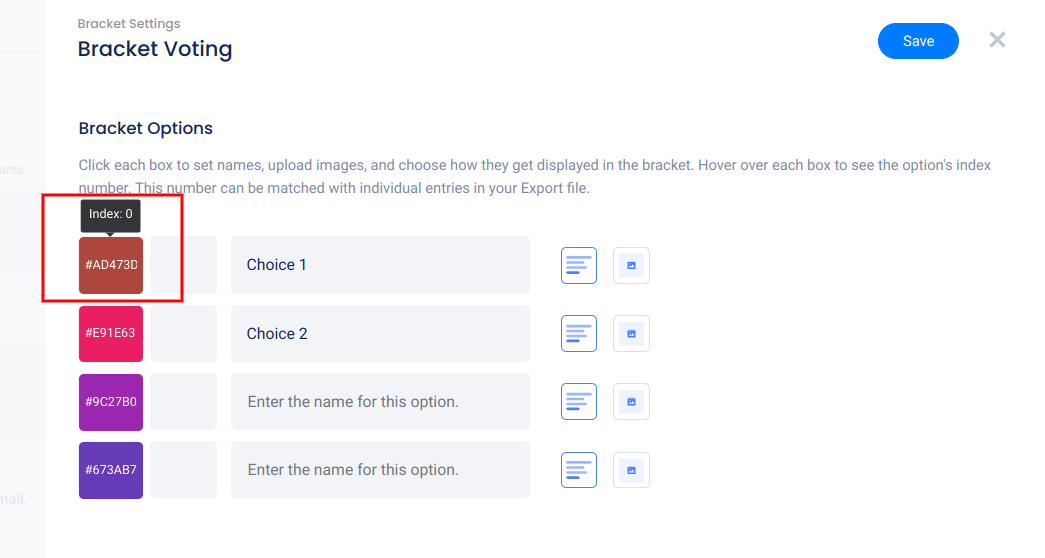1045x558 pixels.
Task: Click the Choice 2 name field
Action: (380, 334)
